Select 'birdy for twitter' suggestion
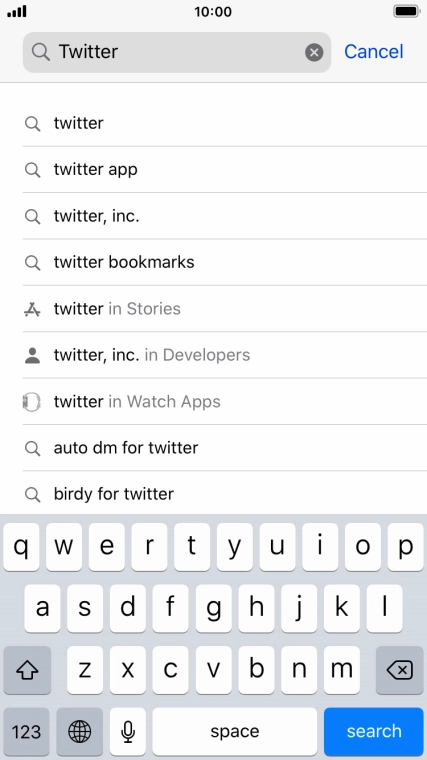The width and height of the screenshot is (427, 760). click(225, 494)
